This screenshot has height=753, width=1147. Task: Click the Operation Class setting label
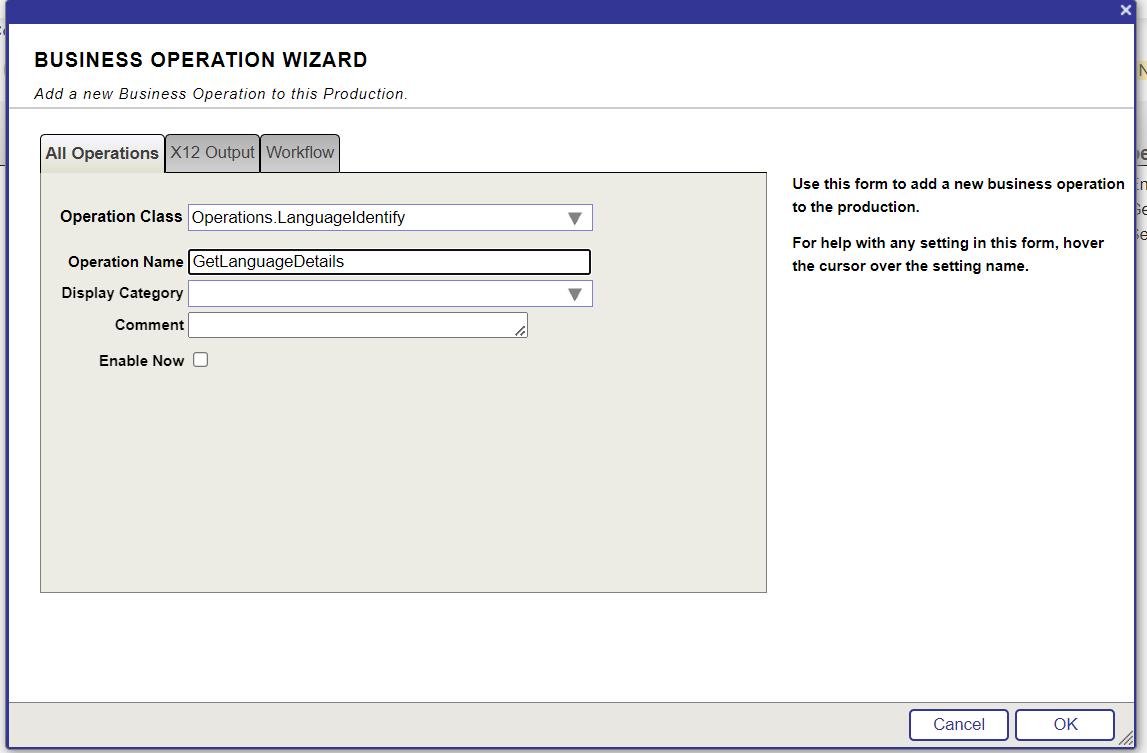pos(121,217)
